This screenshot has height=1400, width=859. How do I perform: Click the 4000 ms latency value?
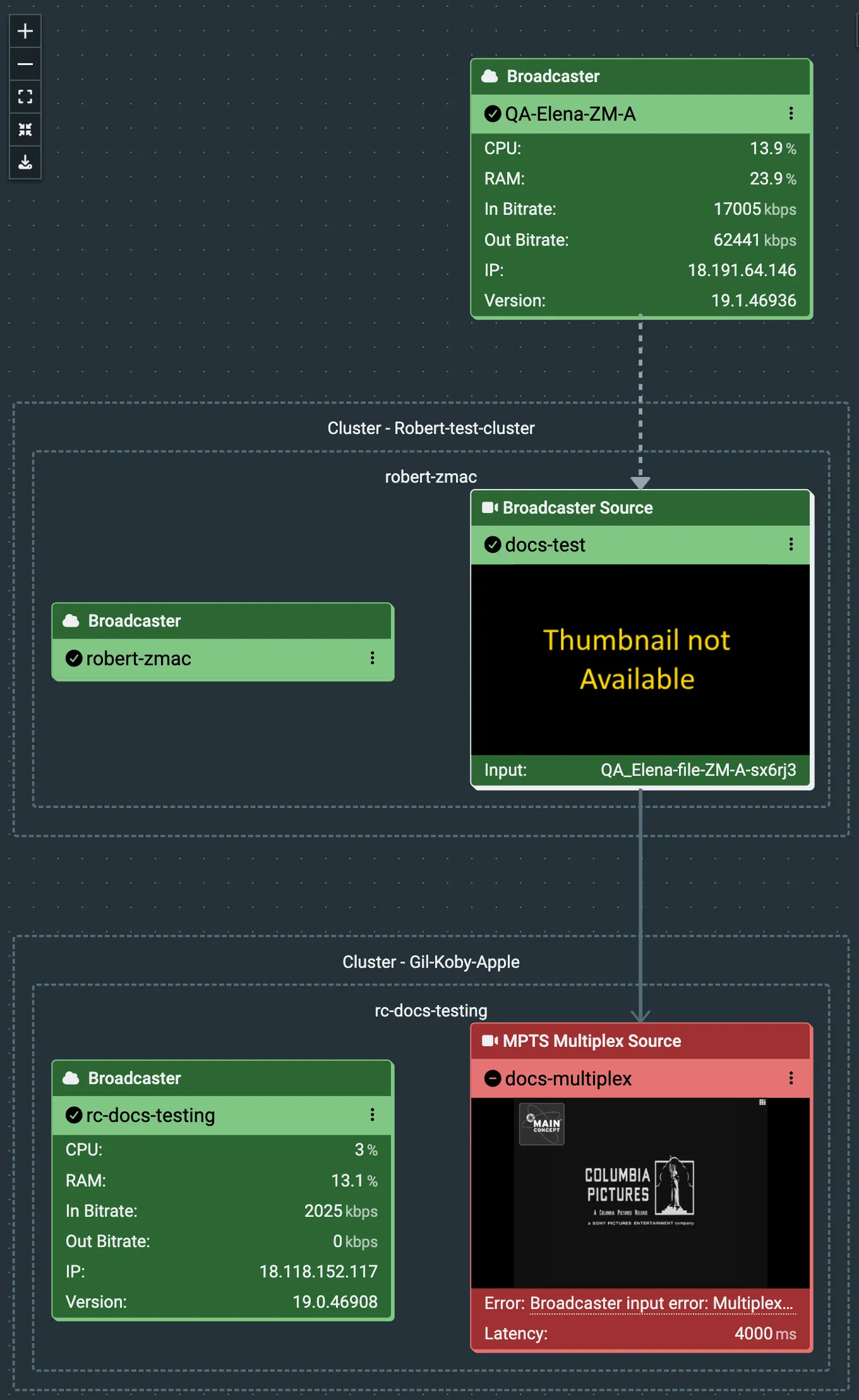(766, 1334)
